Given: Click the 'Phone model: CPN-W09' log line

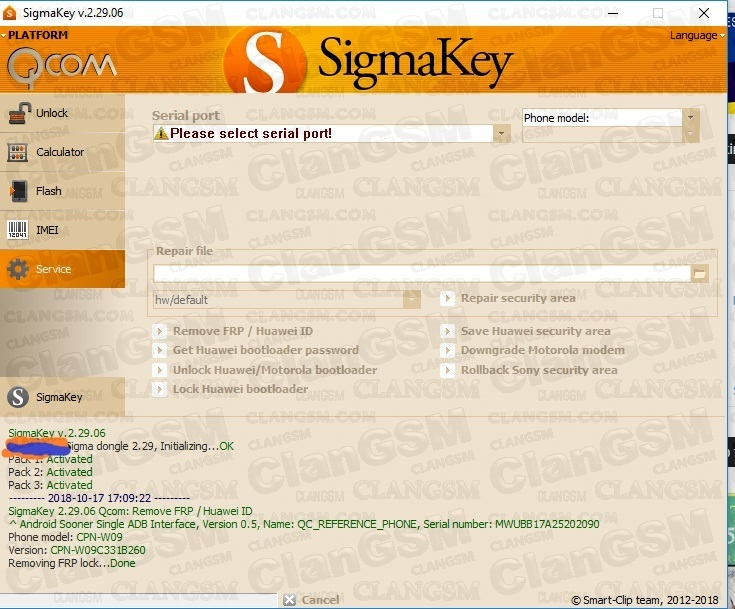Looking at the screenshot, I should [65, 537].
